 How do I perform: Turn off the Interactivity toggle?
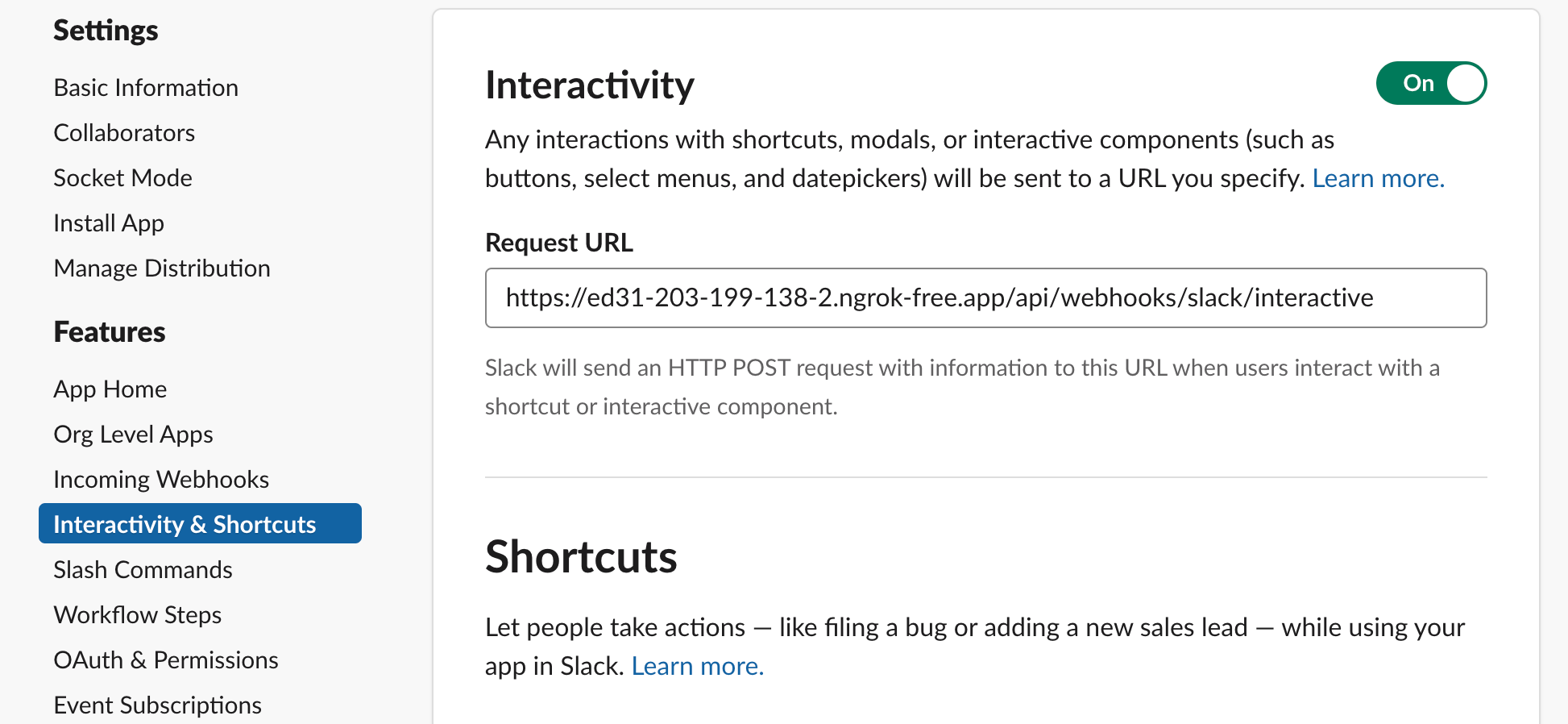point(1430,83)
